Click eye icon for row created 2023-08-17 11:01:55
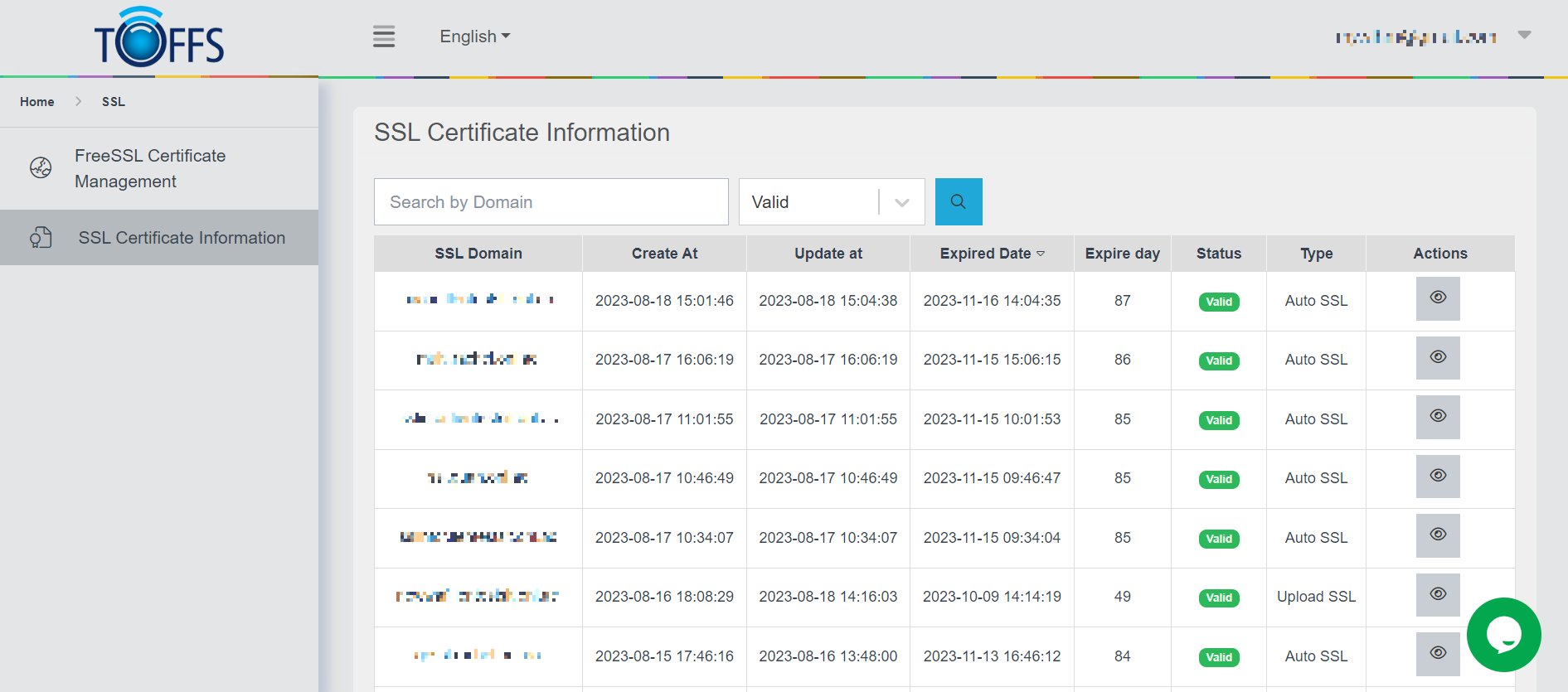Screen dimensions: 1568x692 click(1437, 417)
